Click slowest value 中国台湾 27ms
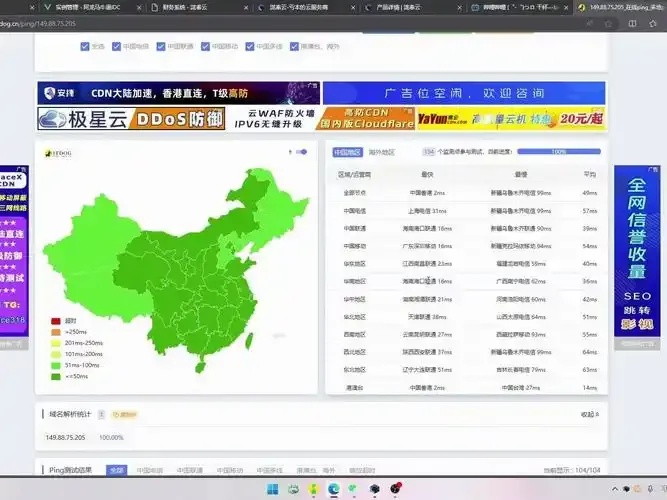This screenshot has height=500, width=667. coord(521,388)
